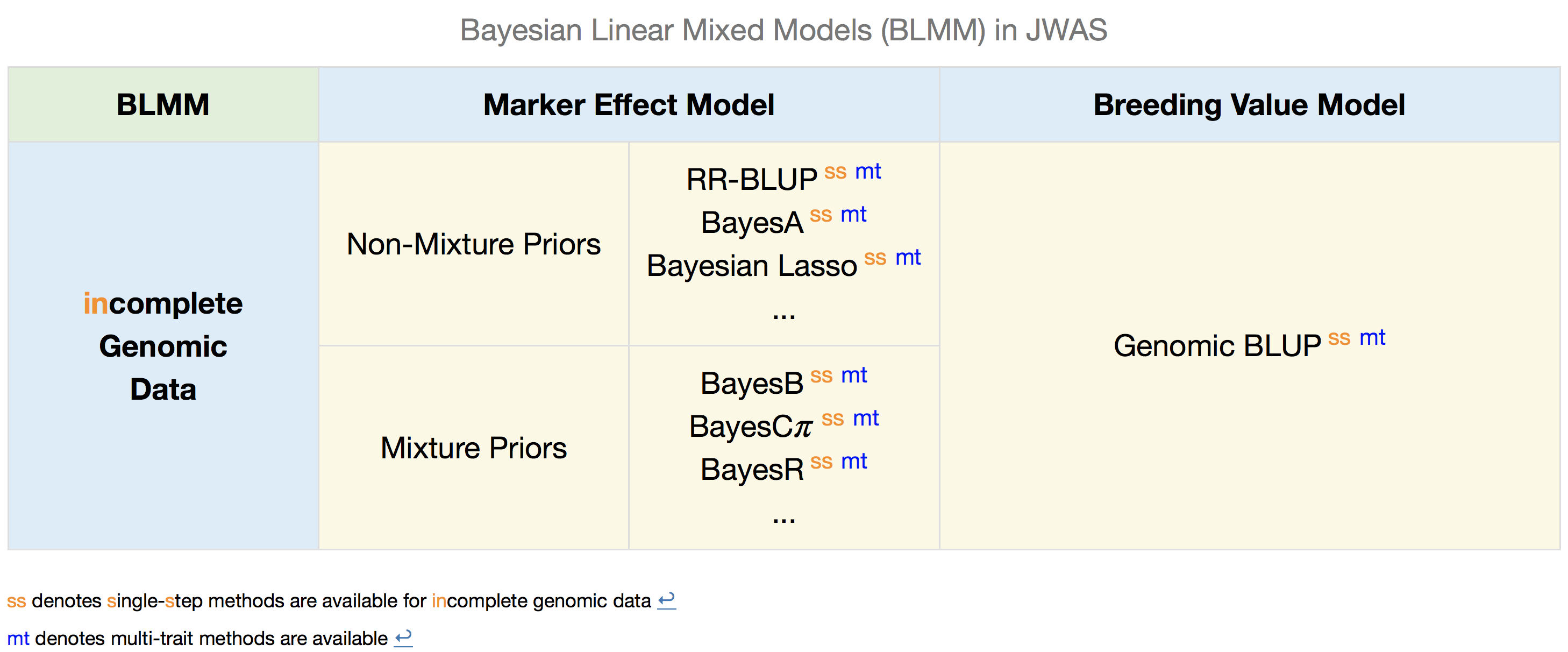Click the return arrow after mt footnote

(403, 638)
